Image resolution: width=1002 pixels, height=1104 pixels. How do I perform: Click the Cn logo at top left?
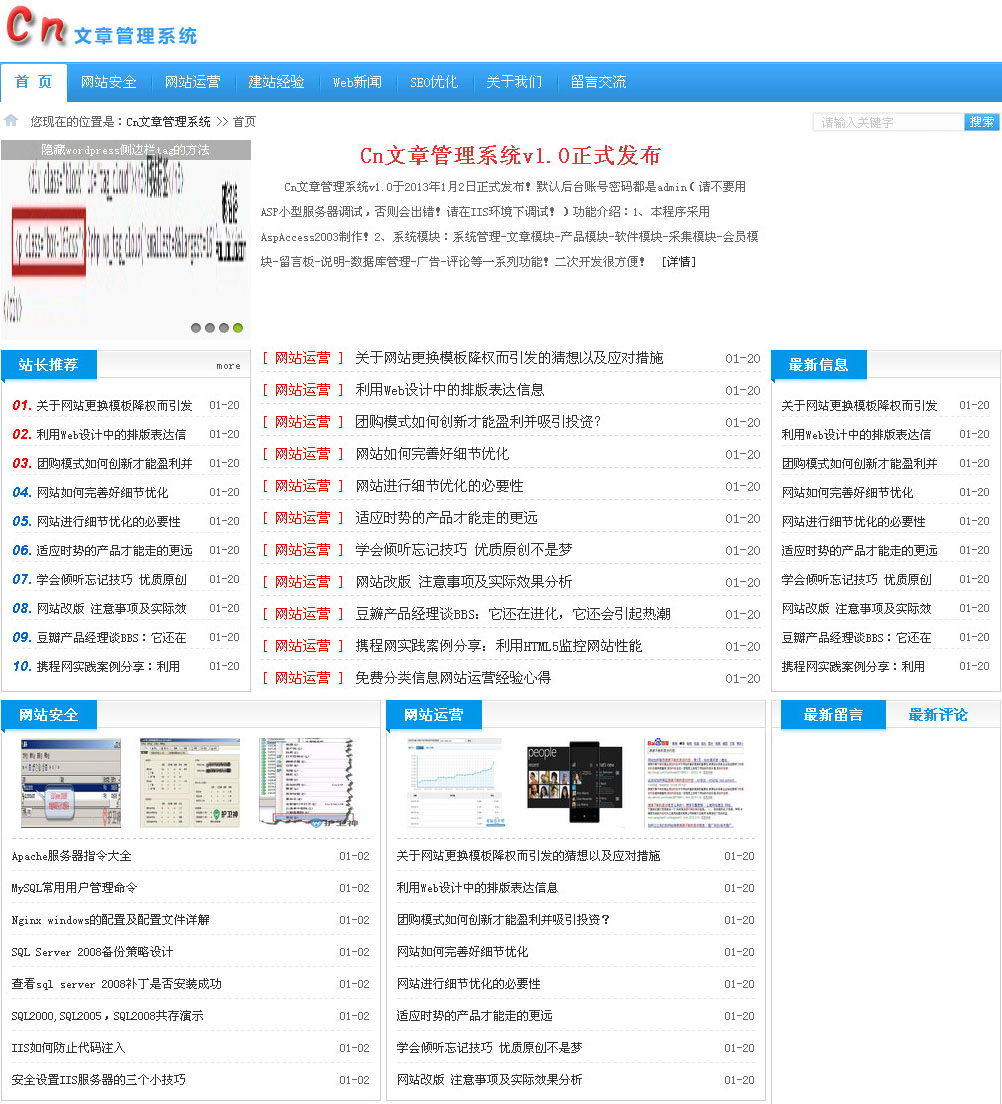click(x=35, y=28)
